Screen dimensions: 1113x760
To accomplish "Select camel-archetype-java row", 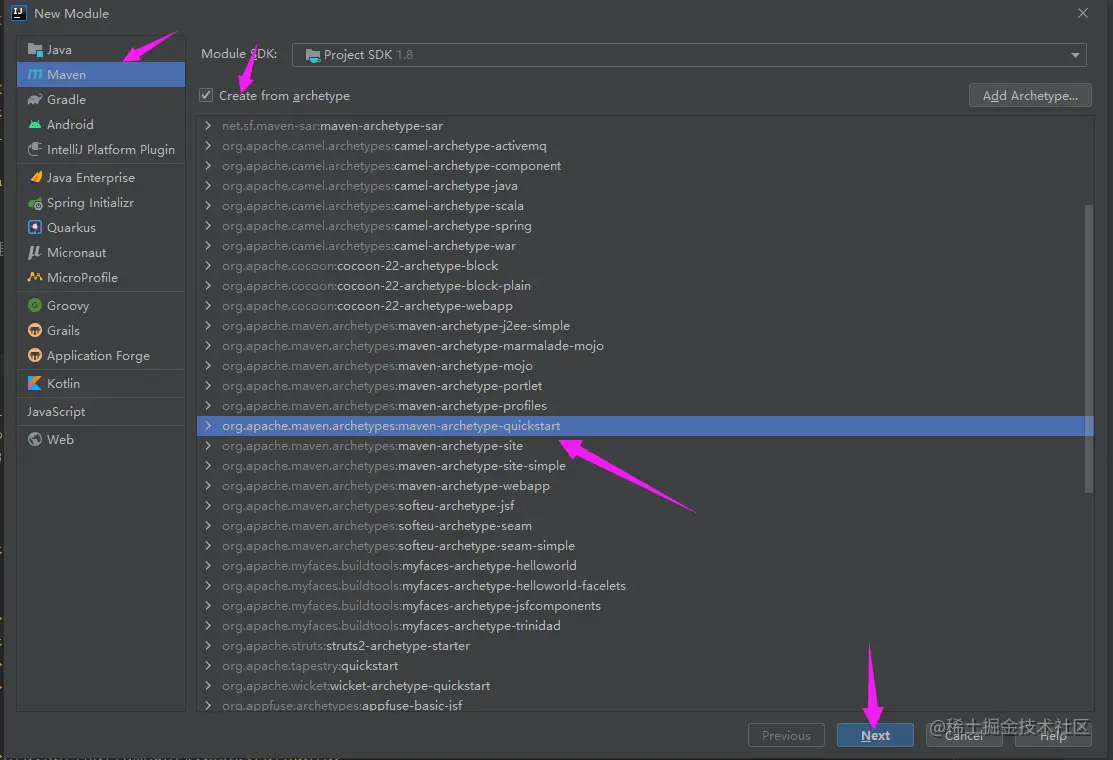I will [645, 186].
